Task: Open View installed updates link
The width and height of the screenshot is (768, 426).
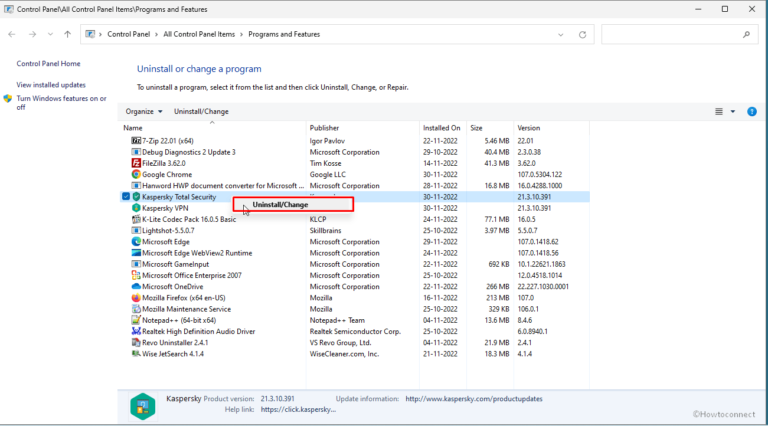Action: pos(51,85)
